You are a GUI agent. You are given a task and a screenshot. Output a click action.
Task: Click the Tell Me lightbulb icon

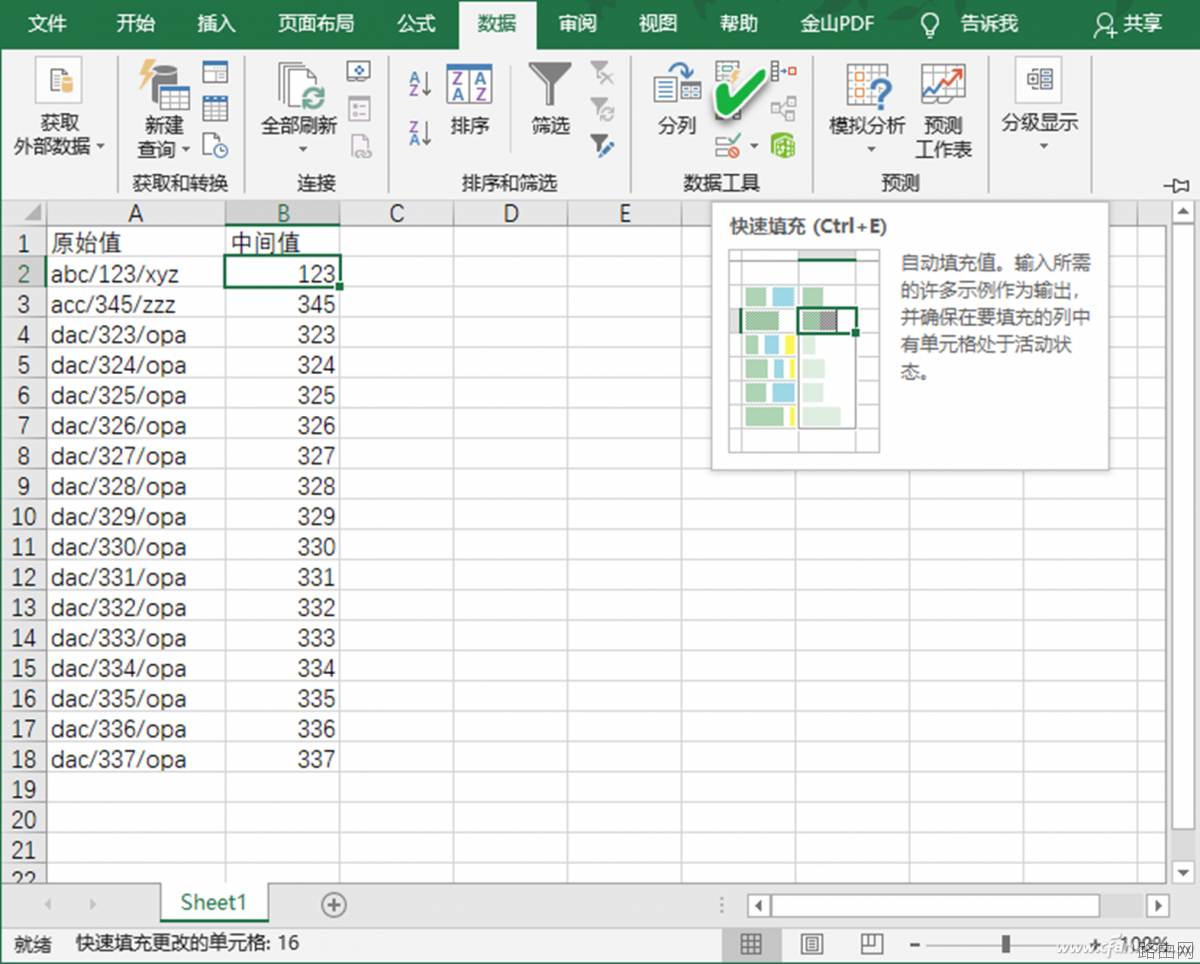[x=931, y=24]
